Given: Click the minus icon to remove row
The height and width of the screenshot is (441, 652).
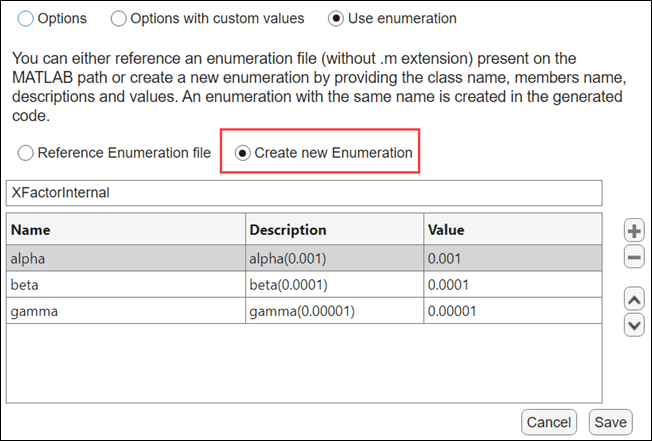Looking at the screenshot, I should [633, 257].
